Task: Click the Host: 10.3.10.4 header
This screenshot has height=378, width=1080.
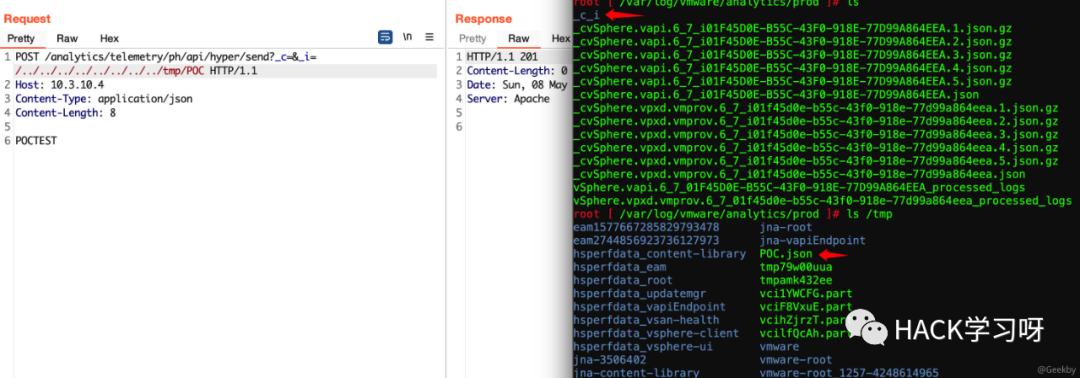Action: point(59,85)
